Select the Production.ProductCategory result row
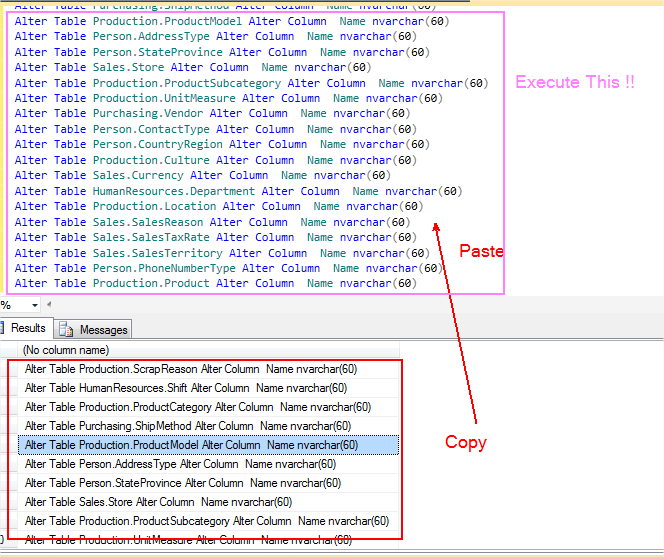The height and width of the screenshot is (557, 664). click(x=199, y=407)
